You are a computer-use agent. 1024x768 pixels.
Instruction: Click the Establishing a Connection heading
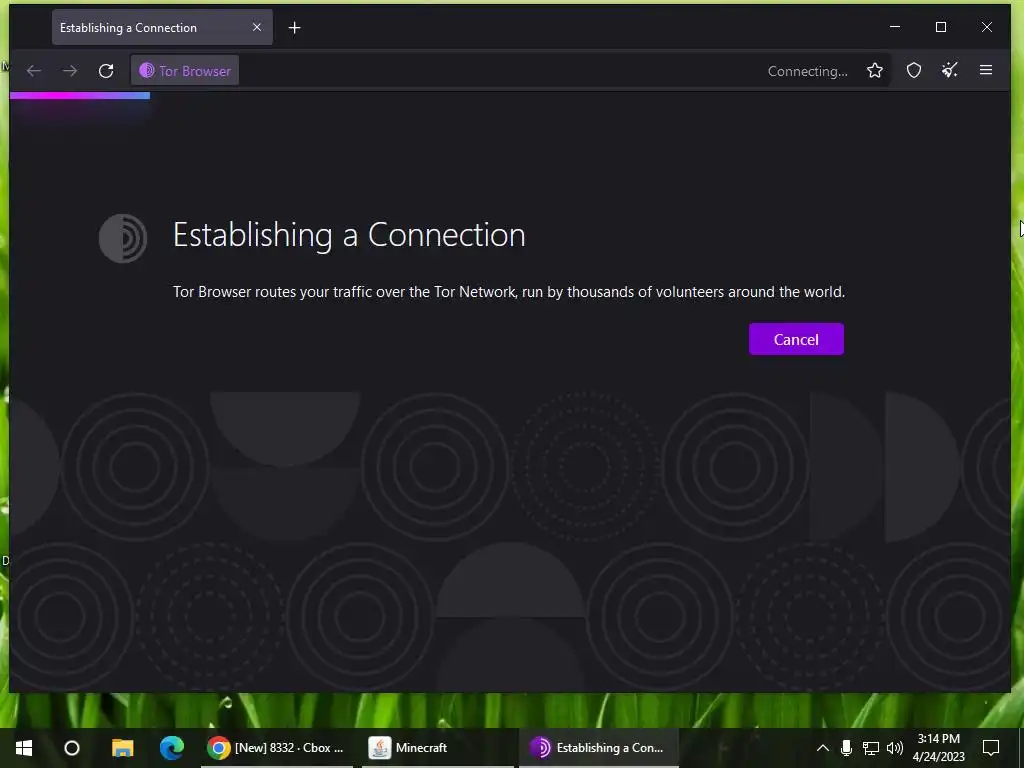(349, 235)
